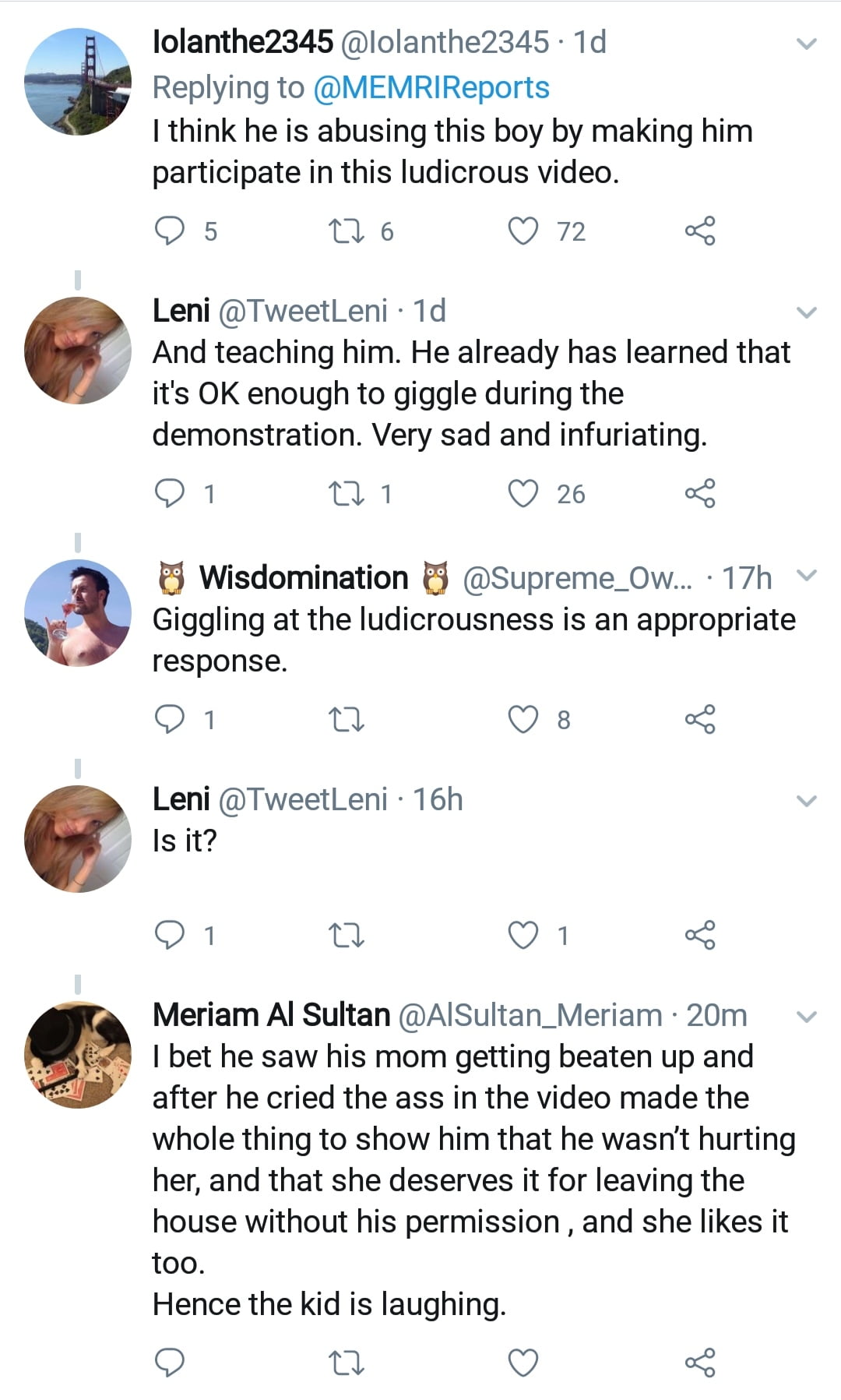Open options chevron on Iolanthe2345's tweet
Viewport: 841px width, 1400px height.
coord(808,44)
